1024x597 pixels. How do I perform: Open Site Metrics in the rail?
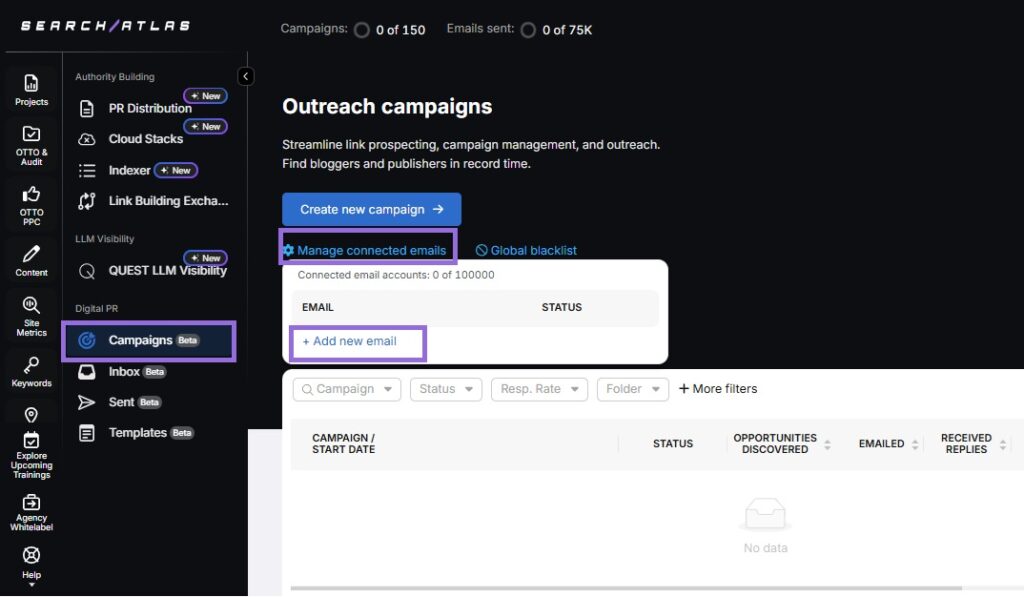pyautogui.click(x=31, y=317)
